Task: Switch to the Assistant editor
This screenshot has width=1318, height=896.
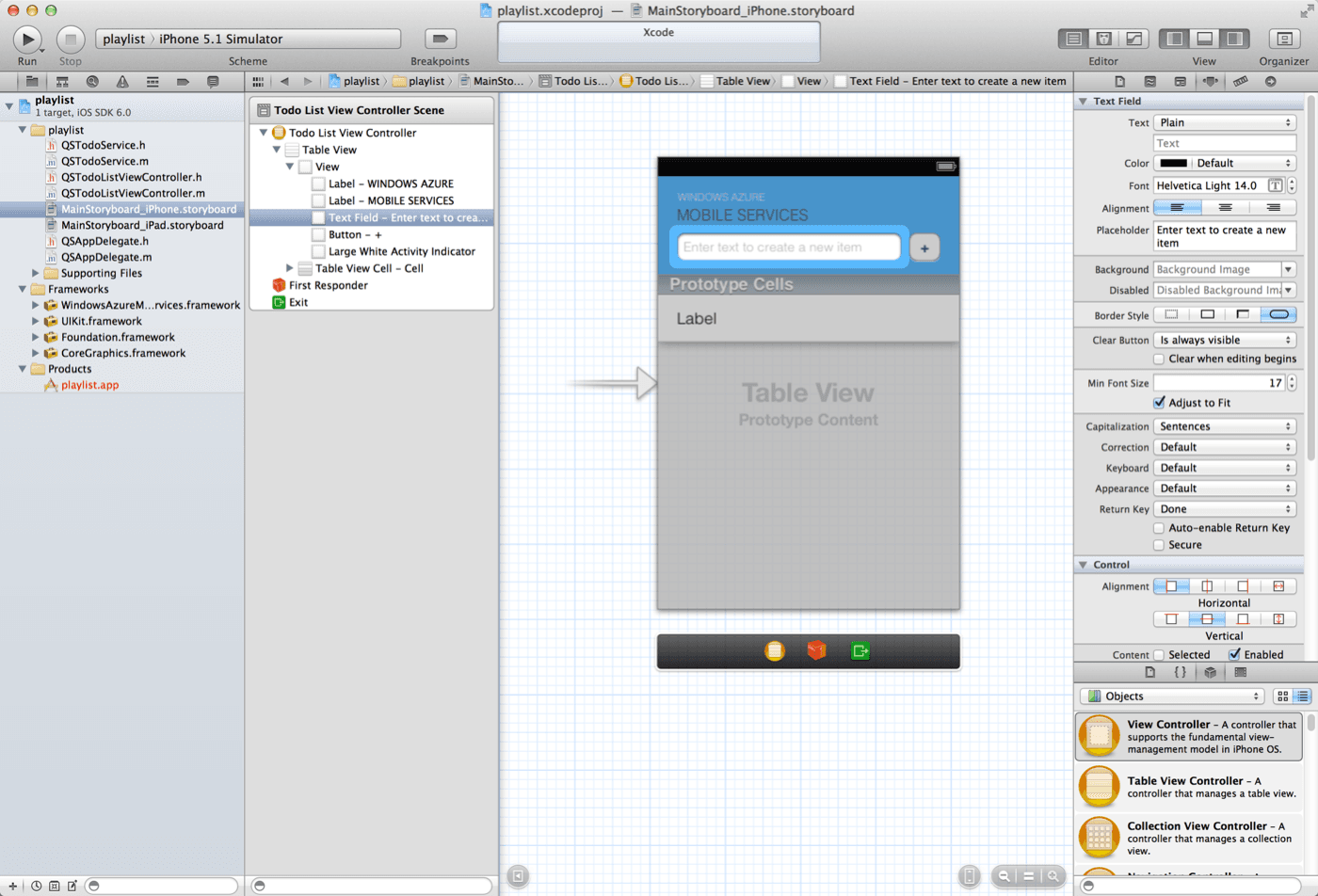Action: [1103, 39]
